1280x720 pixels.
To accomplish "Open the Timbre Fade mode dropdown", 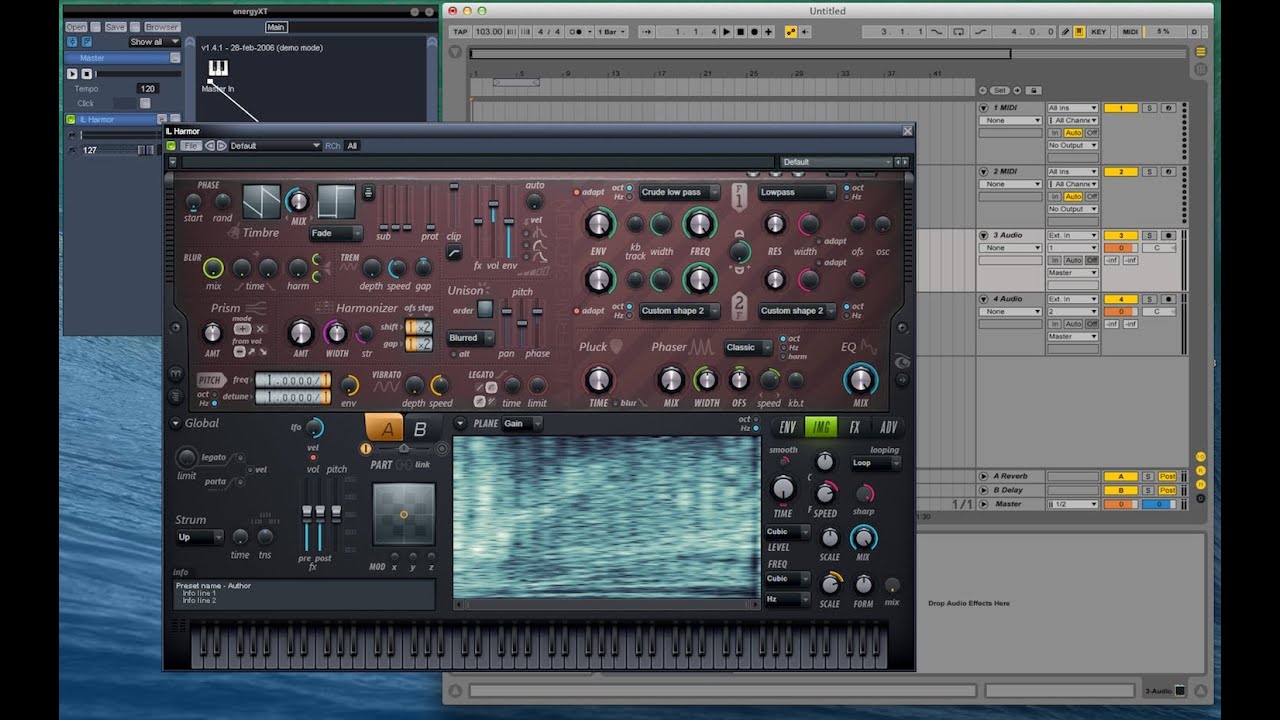I will tap(336, 233).
